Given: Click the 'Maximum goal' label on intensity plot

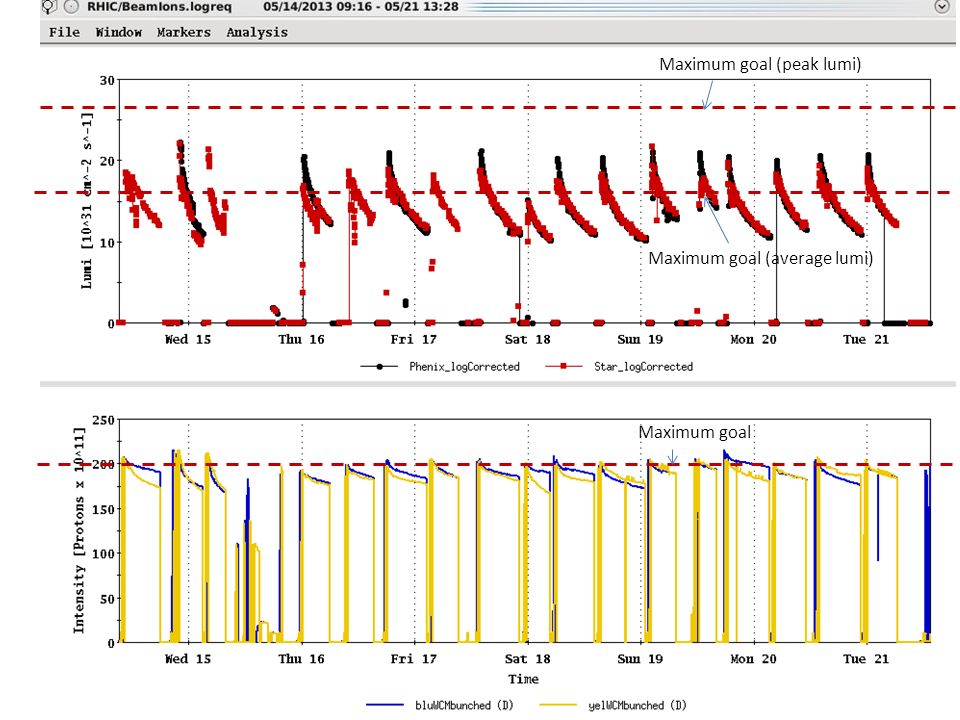Looking at the screenshot, I should [x=695, y=432].
